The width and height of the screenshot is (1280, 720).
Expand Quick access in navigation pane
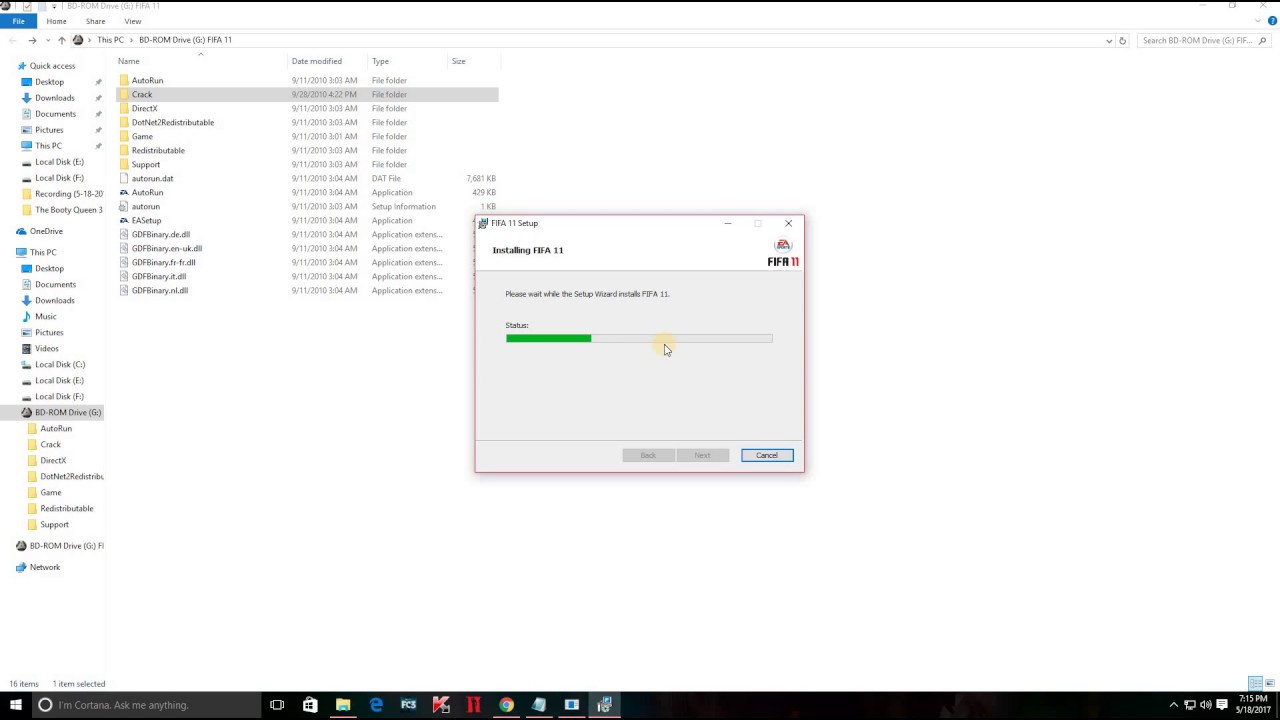click(x=52, y=66)
